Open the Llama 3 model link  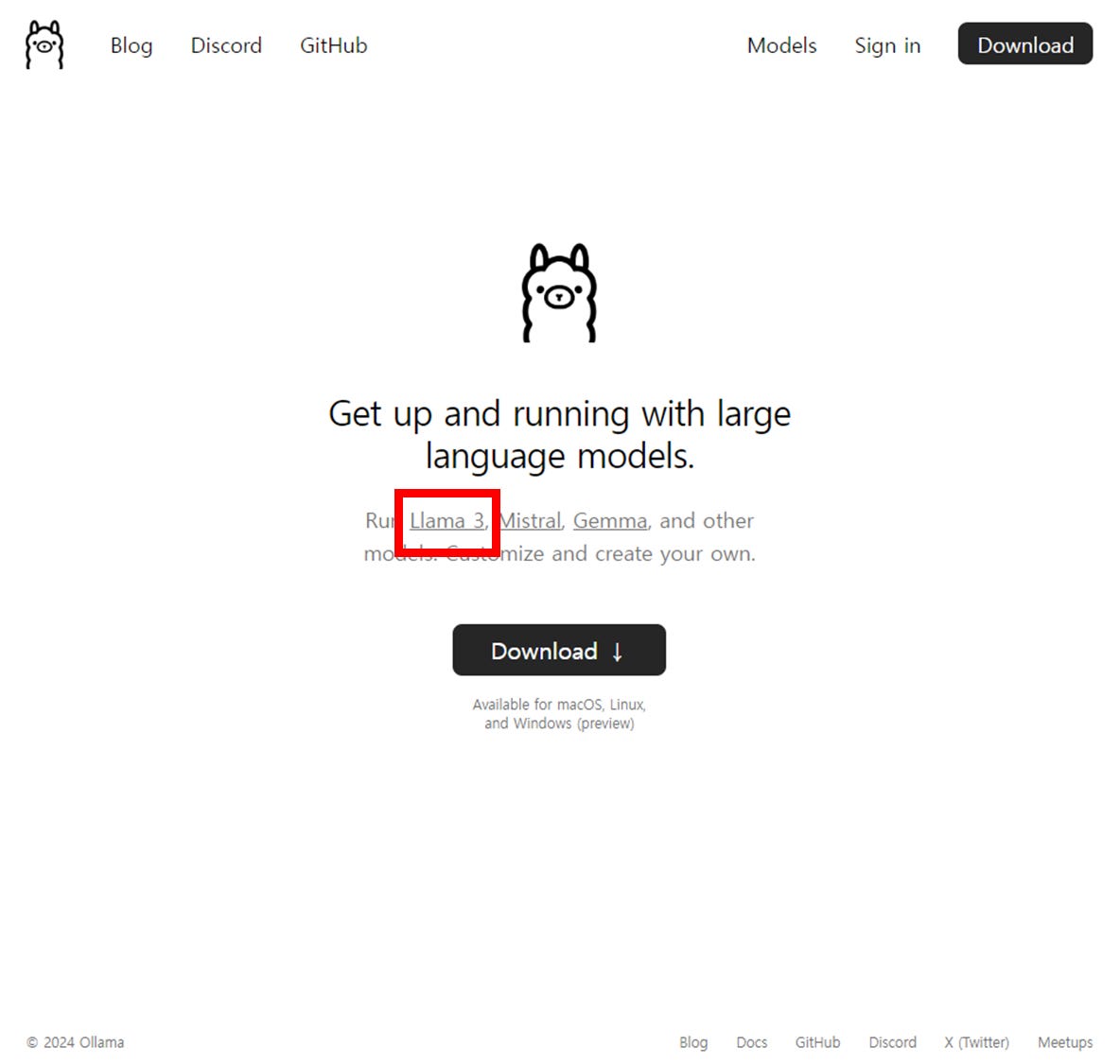click(x=446, y=520)
